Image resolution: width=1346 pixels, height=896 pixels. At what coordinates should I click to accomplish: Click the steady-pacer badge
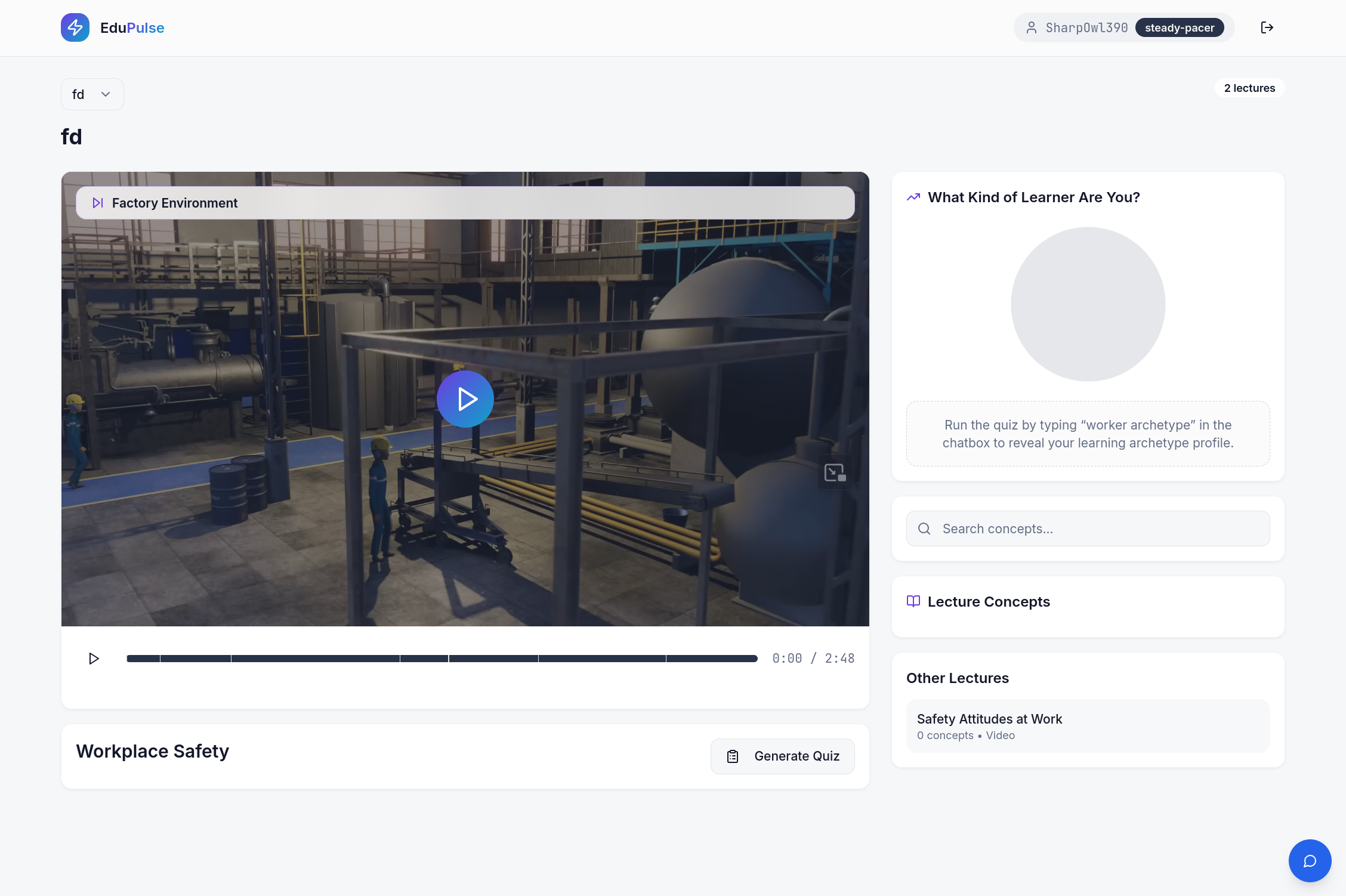pyautogui.click(x=1179, y=27)
